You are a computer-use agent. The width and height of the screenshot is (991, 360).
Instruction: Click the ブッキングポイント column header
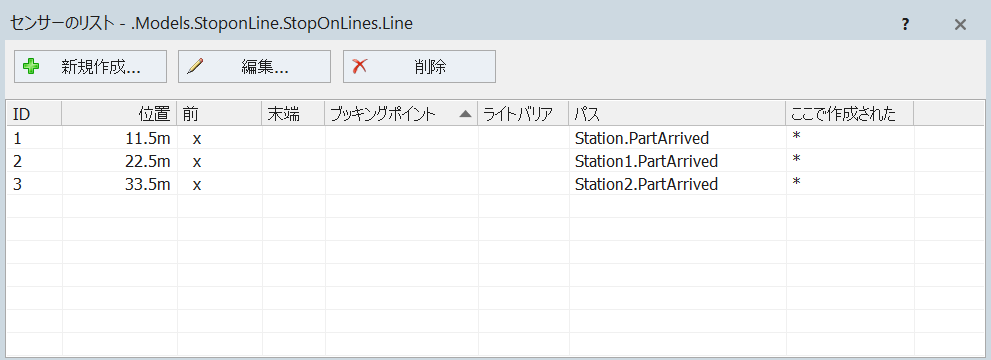[x=401, y=114]
